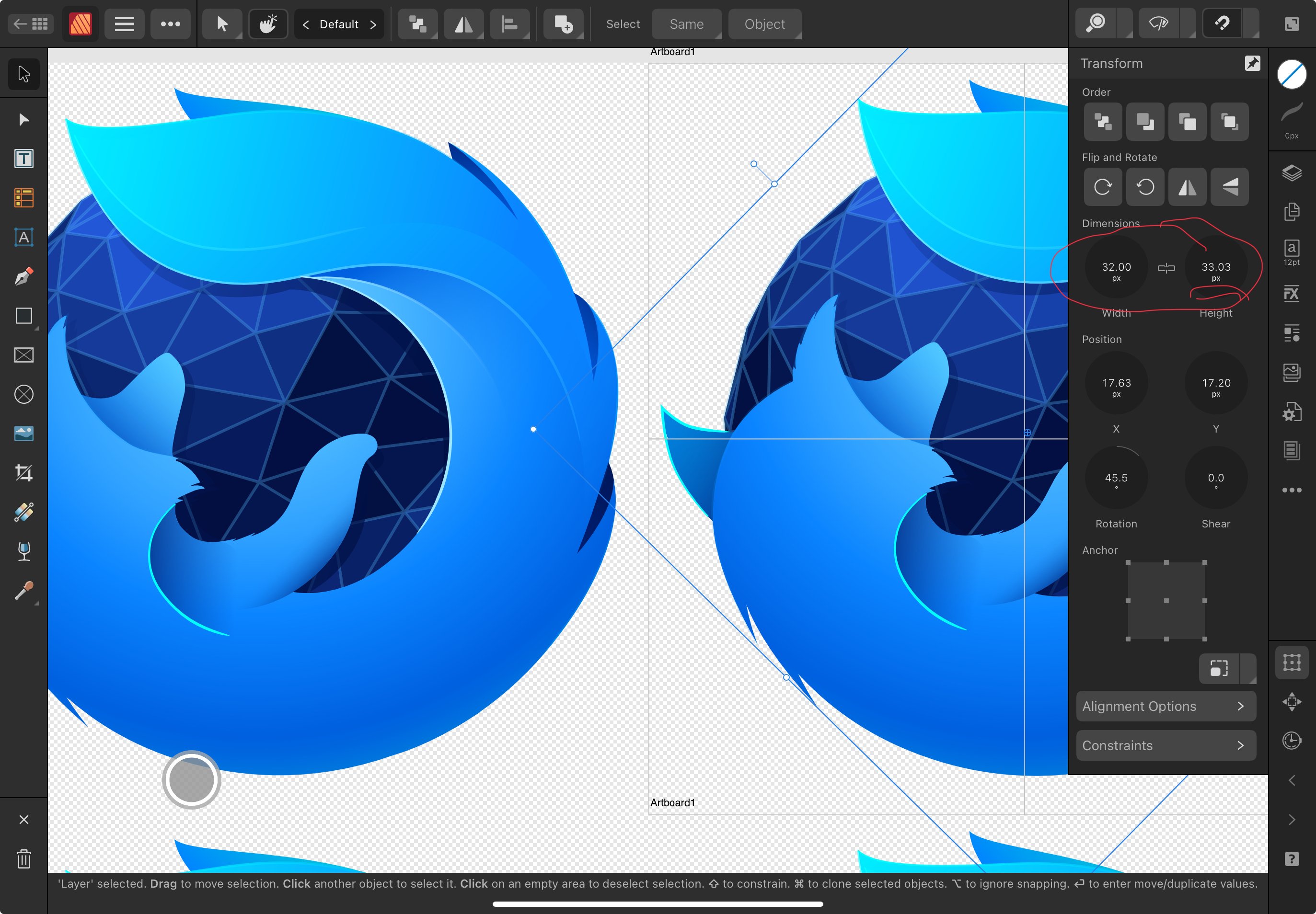Click Select Same button
The height and width of the screenshot is (914, 1316).
pos(686,24)
